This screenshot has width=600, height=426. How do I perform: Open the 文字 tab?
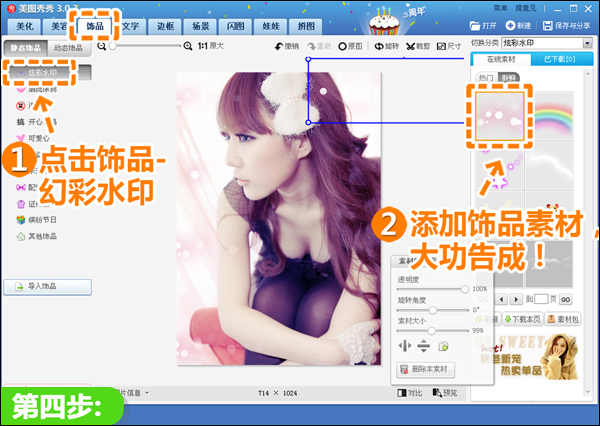[x=130, y=26]
